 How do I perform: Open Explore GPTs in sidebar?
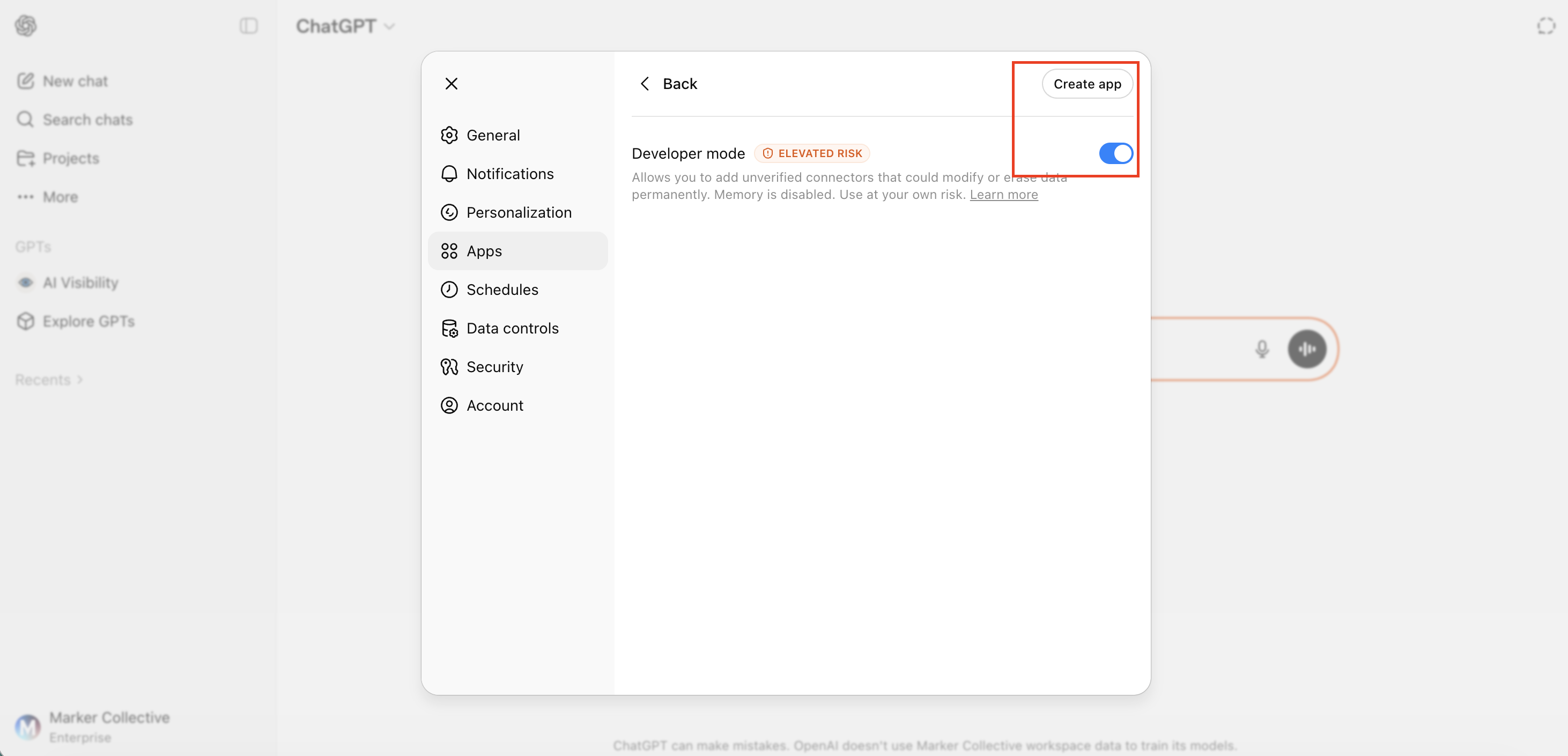[88, 321]
